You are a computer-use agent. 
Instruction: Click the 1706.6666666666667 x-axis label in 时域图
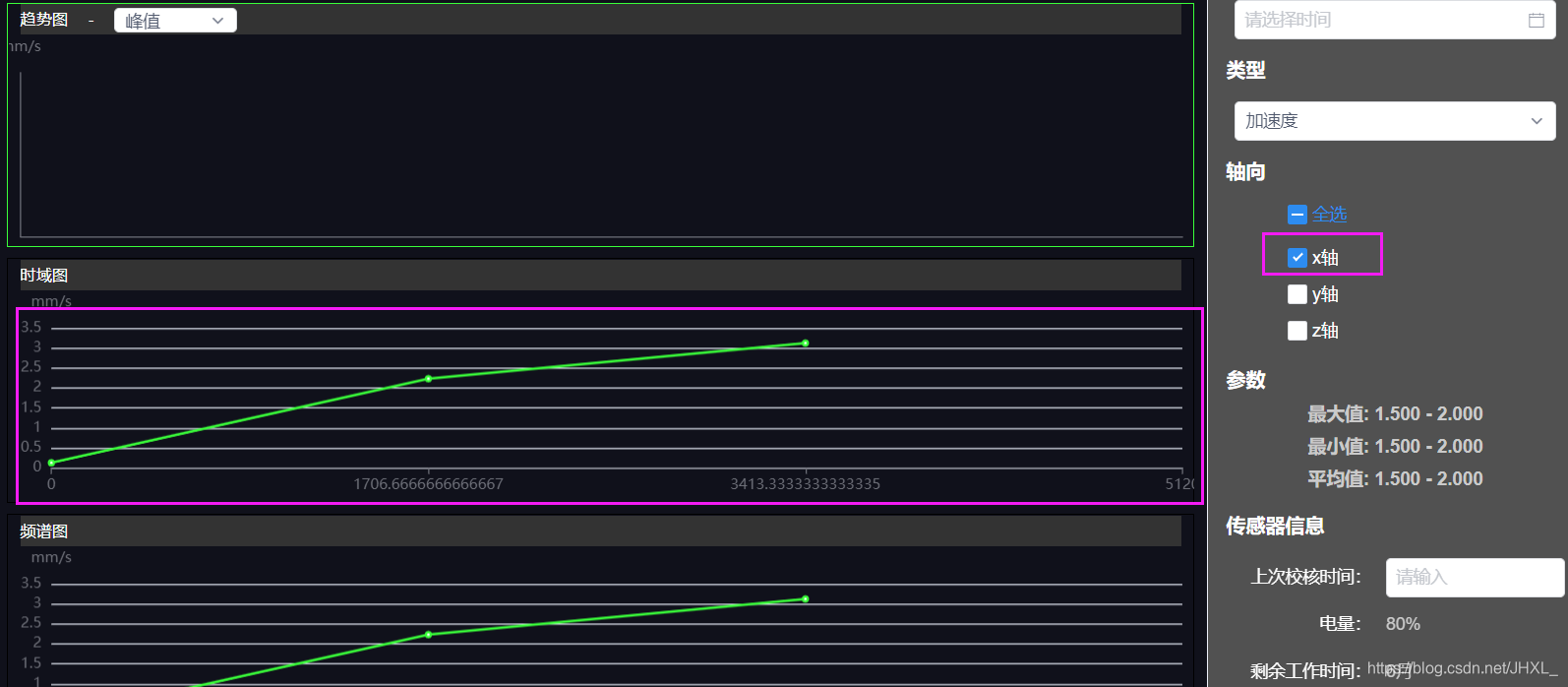[x=428, y=484]
